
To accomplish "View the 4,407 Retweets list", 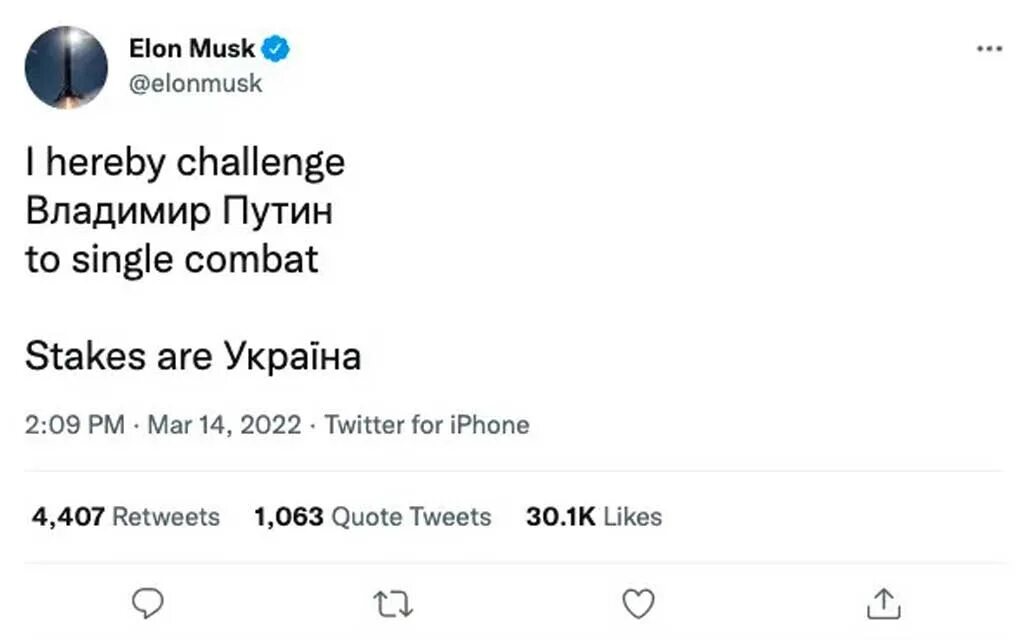I will tap(126, 517).
